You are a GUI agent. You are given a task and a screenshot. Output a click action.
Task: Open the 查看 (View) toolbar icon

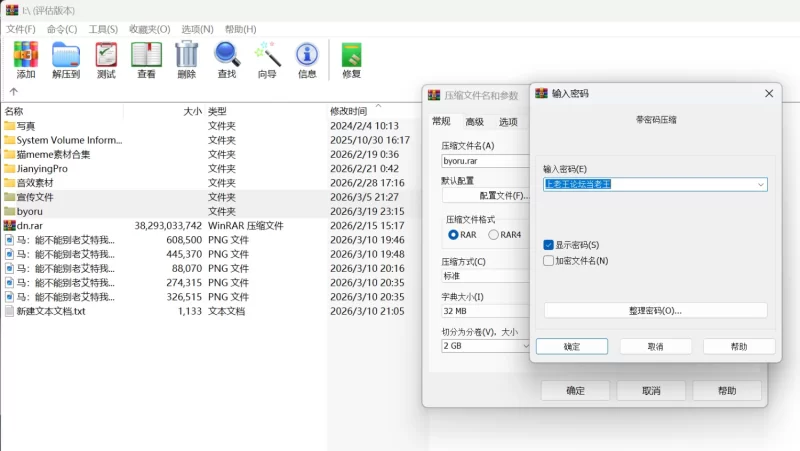pos(146,59)
